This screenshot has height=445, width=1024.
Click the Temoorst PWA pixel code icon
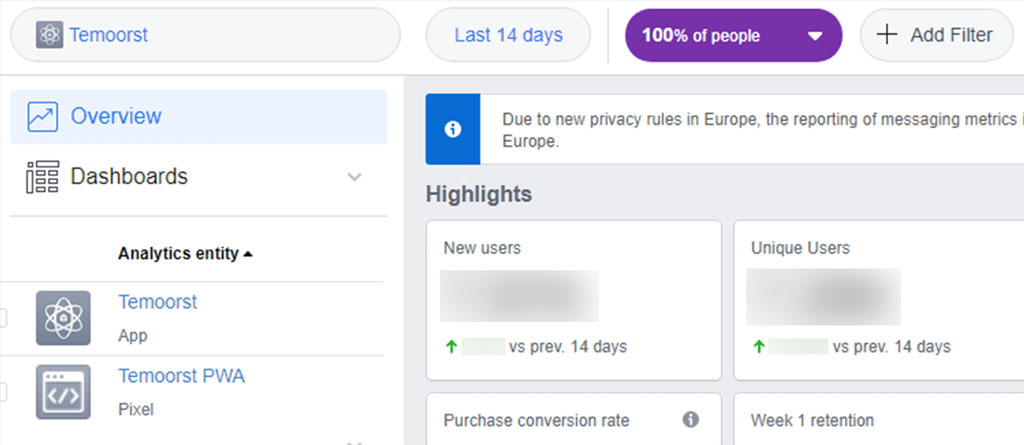tap(63, 392)
